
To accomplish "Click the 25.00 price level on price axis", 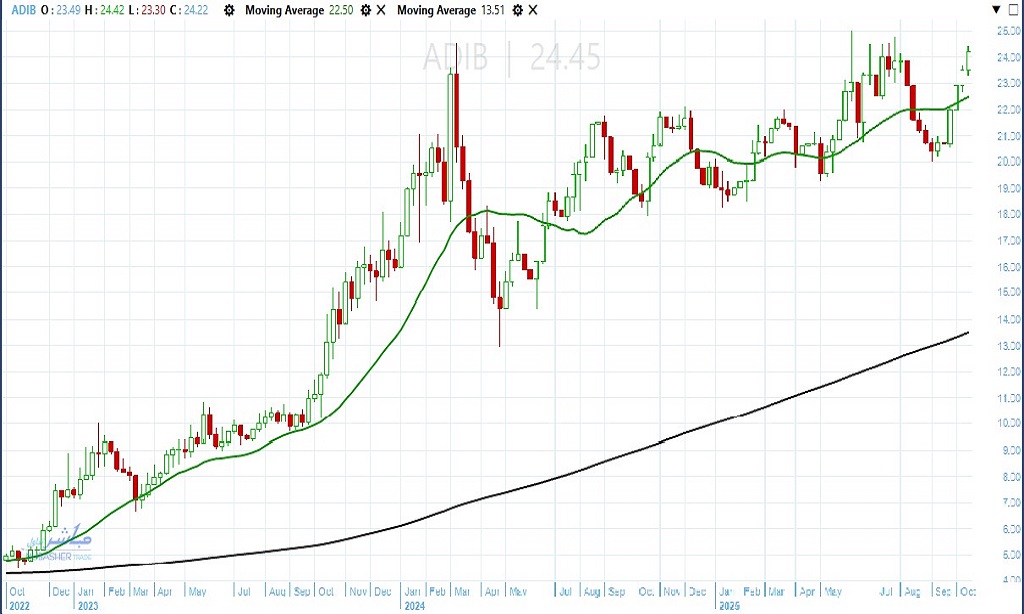I will [x=1006, y=31].
